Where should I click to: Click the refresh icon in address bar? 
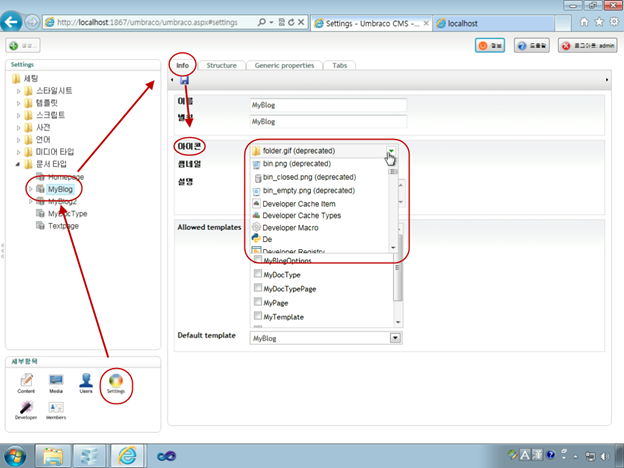291,22
